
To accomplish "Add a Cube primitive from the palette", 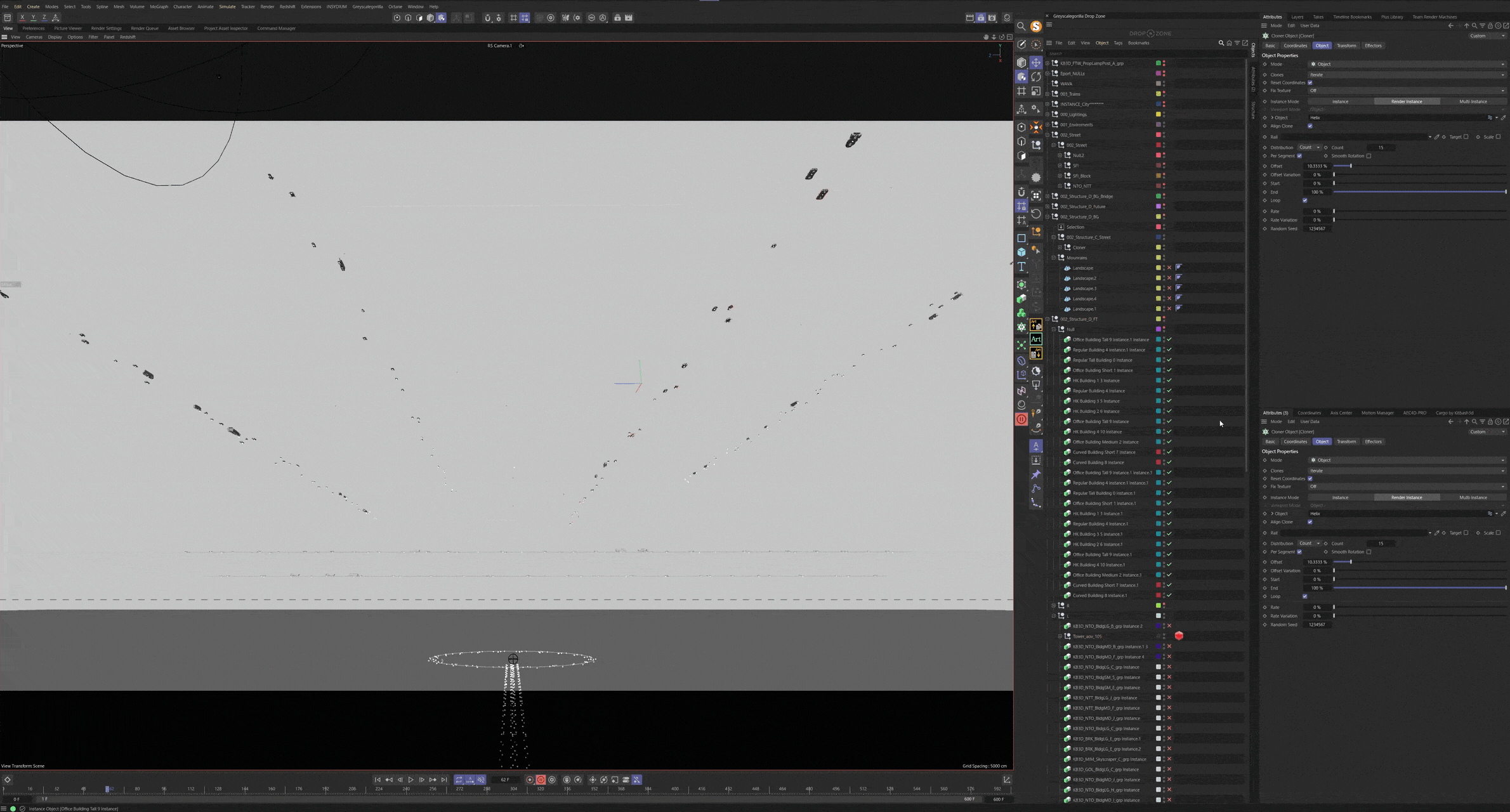I will (1021, 252).
